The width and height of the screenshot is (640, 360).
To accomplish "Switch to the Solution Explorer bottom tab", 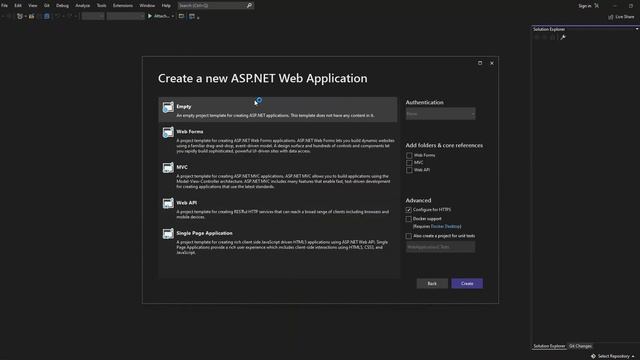I will coord(549,346).
